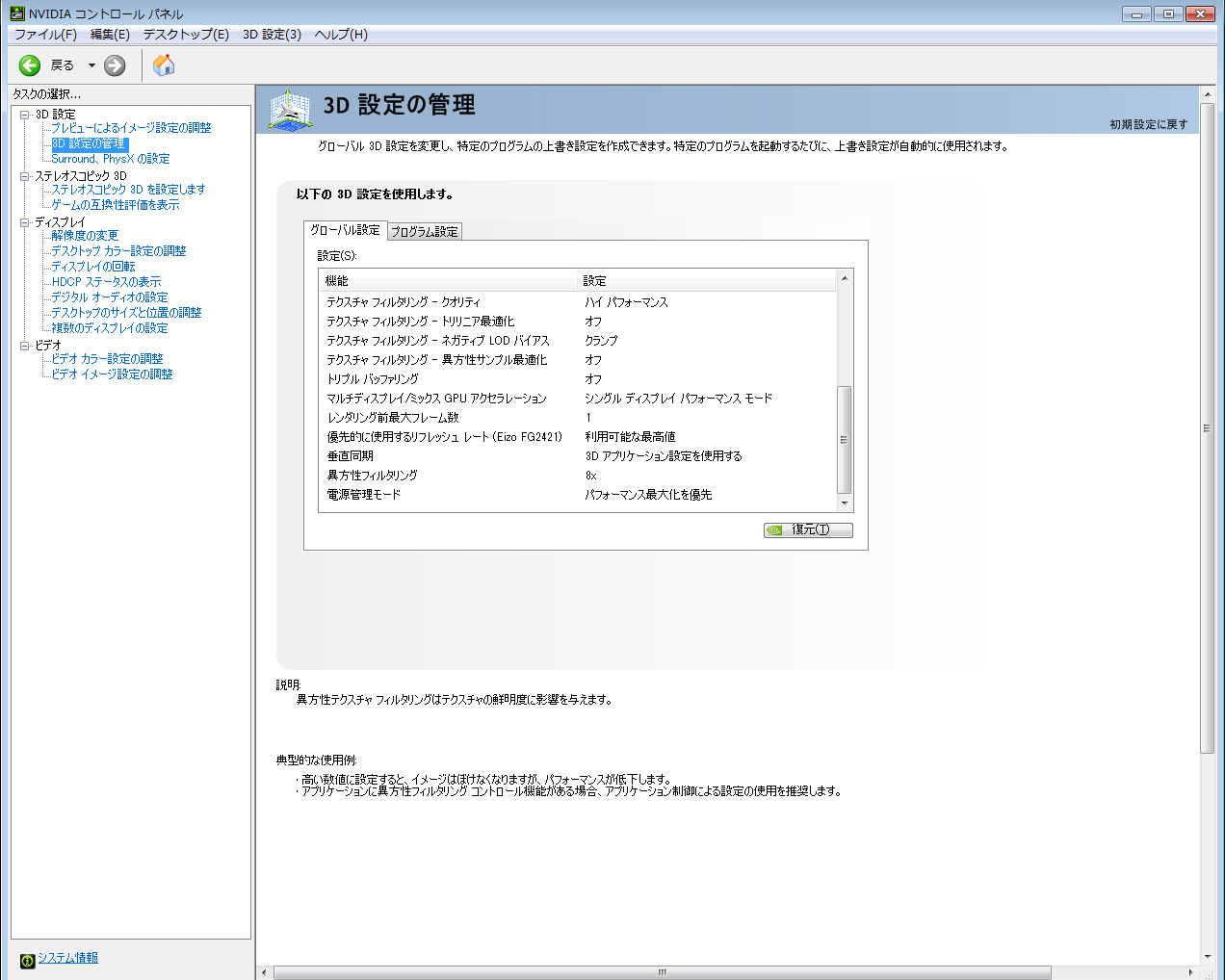Open the デスクトップ(E) menu
The image size is (1225, 980).
pyautogui.click(x=186, y=35)
